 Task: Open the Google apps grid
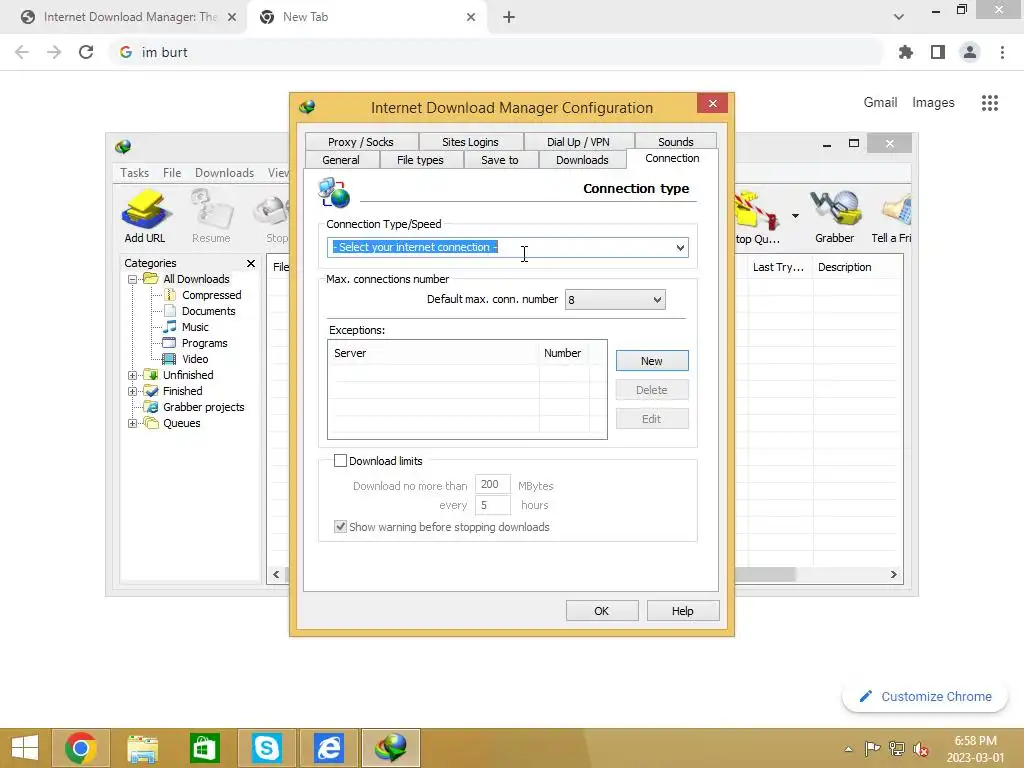point(989,103)
